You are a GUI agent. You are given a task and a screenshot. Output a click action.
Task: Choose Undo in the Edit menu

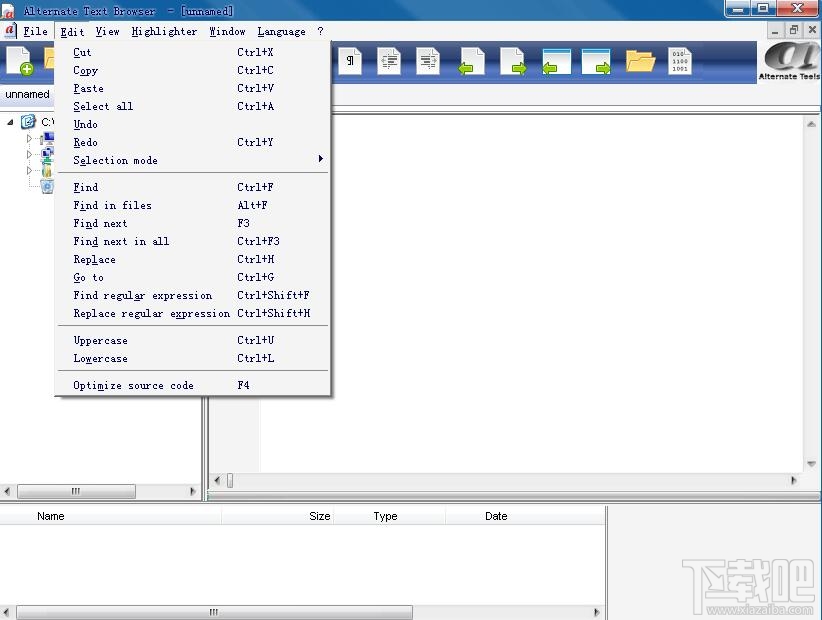(x=193, y=124)
